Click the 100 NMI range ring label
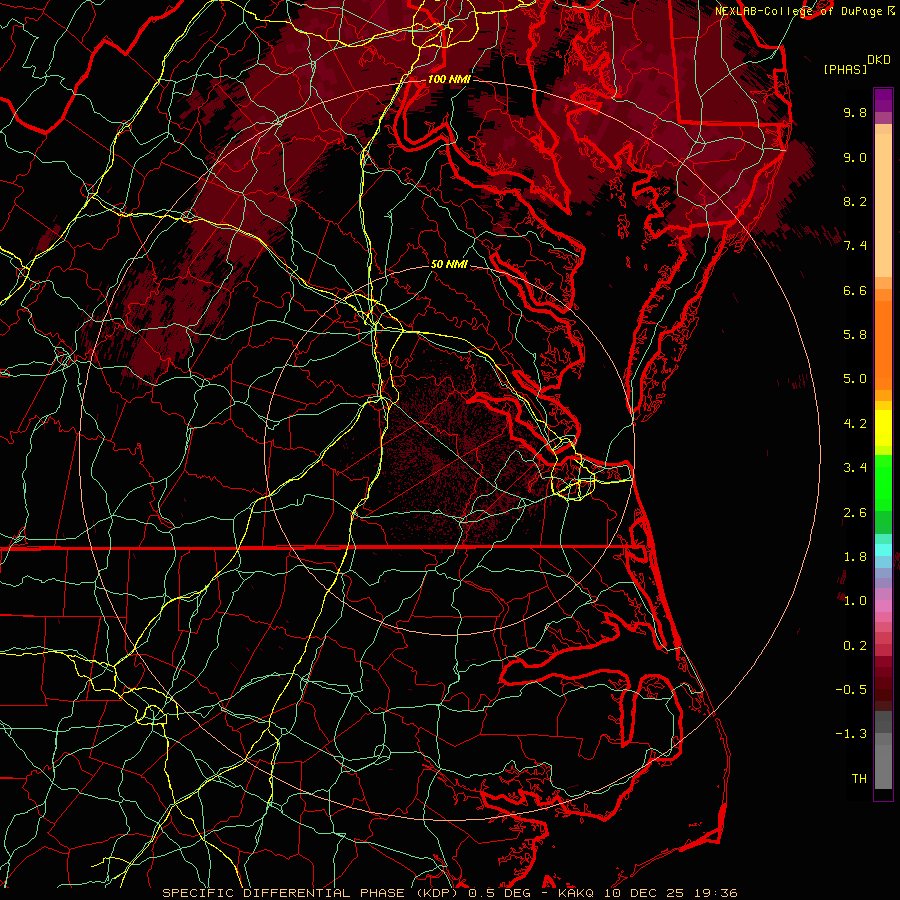 tap(449, 79)
